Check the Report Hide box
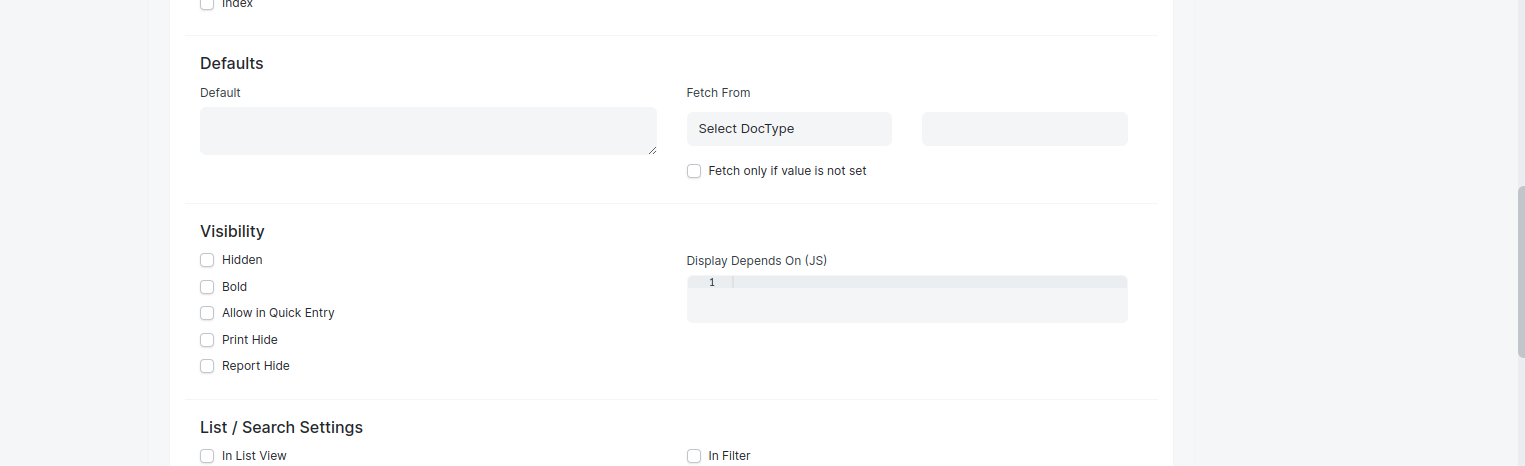 click(x=207, y=366)
